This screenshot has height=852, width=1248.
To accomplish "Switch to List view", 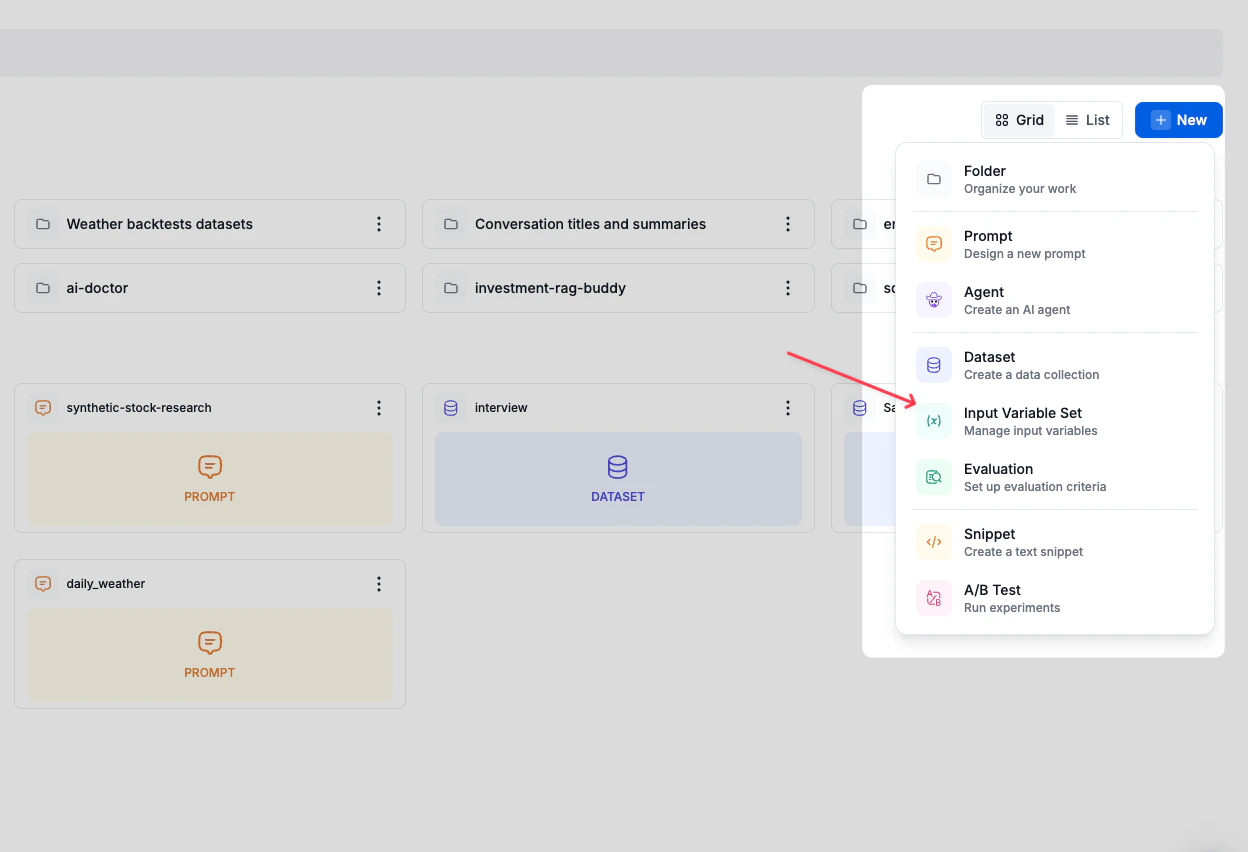I will 1088,119.
